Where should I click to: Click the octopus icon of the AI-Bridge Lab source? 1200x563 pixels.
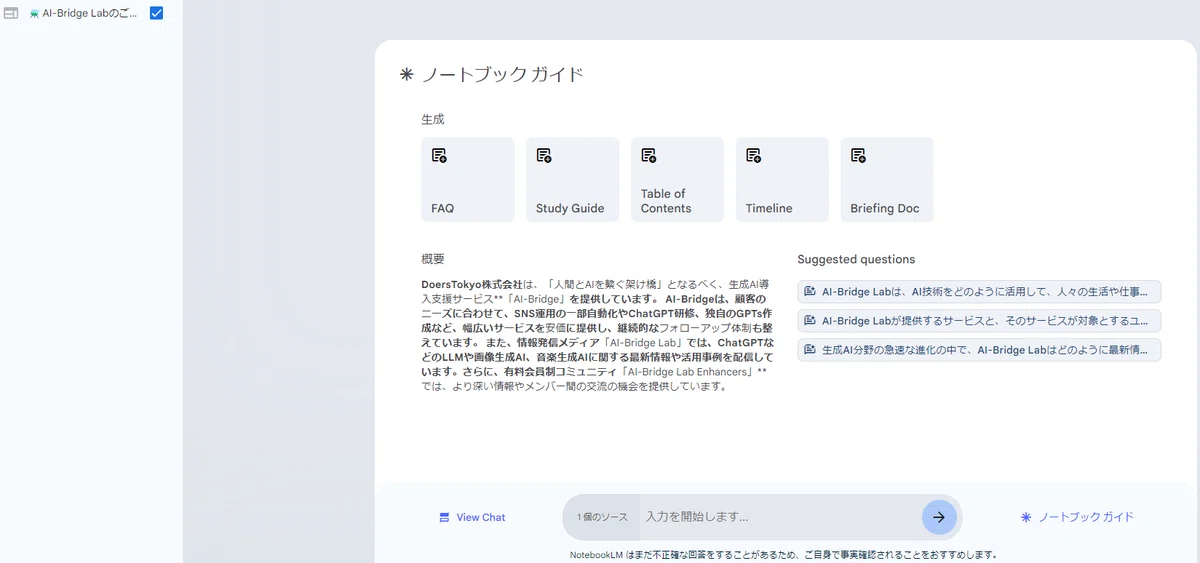click(35, 13)
